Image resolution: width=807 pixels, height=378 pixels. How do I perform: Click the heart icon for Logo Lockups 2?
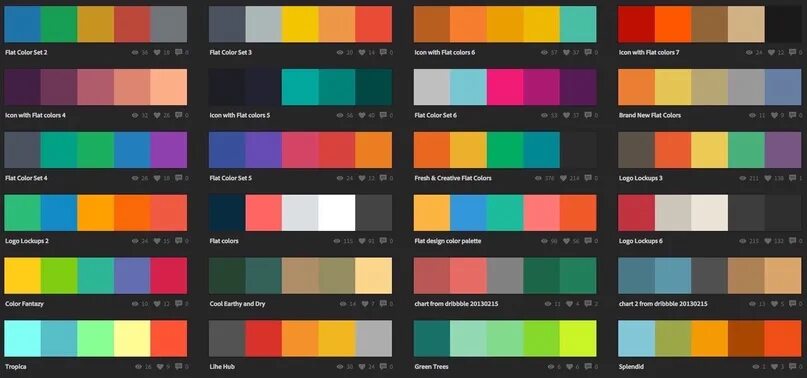[157, 241]
